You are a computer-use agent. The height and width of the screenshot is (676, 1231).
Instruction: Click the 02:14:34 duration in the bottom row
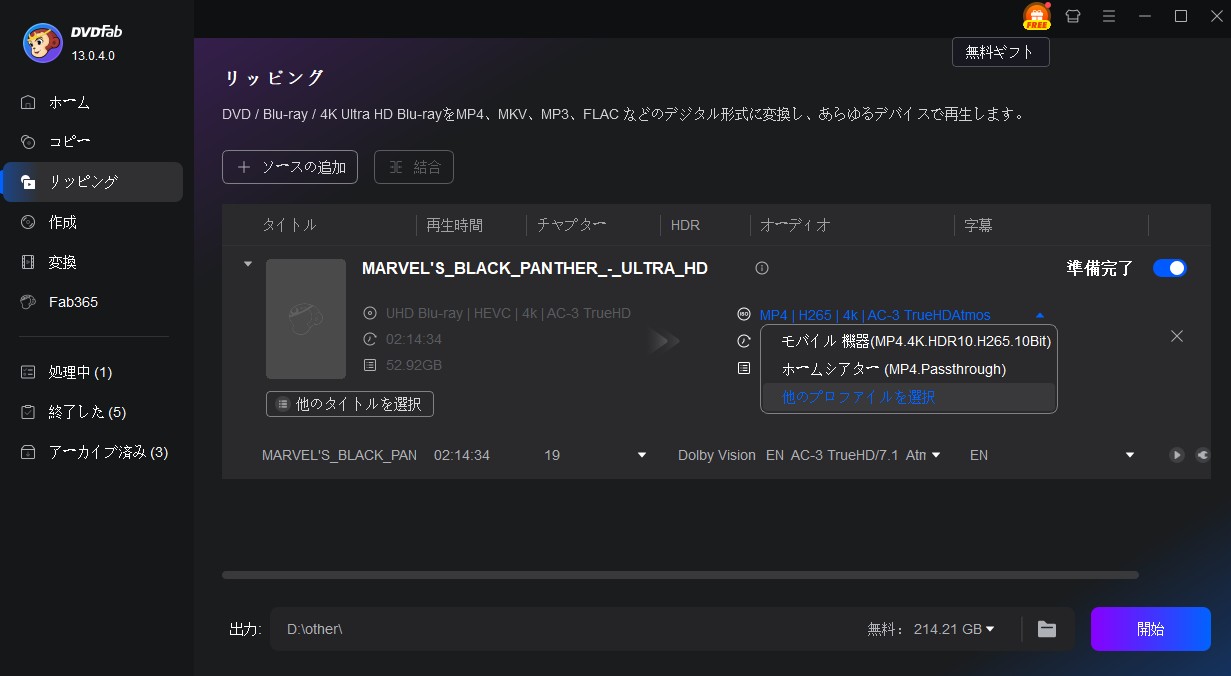[x=462, y=455]
